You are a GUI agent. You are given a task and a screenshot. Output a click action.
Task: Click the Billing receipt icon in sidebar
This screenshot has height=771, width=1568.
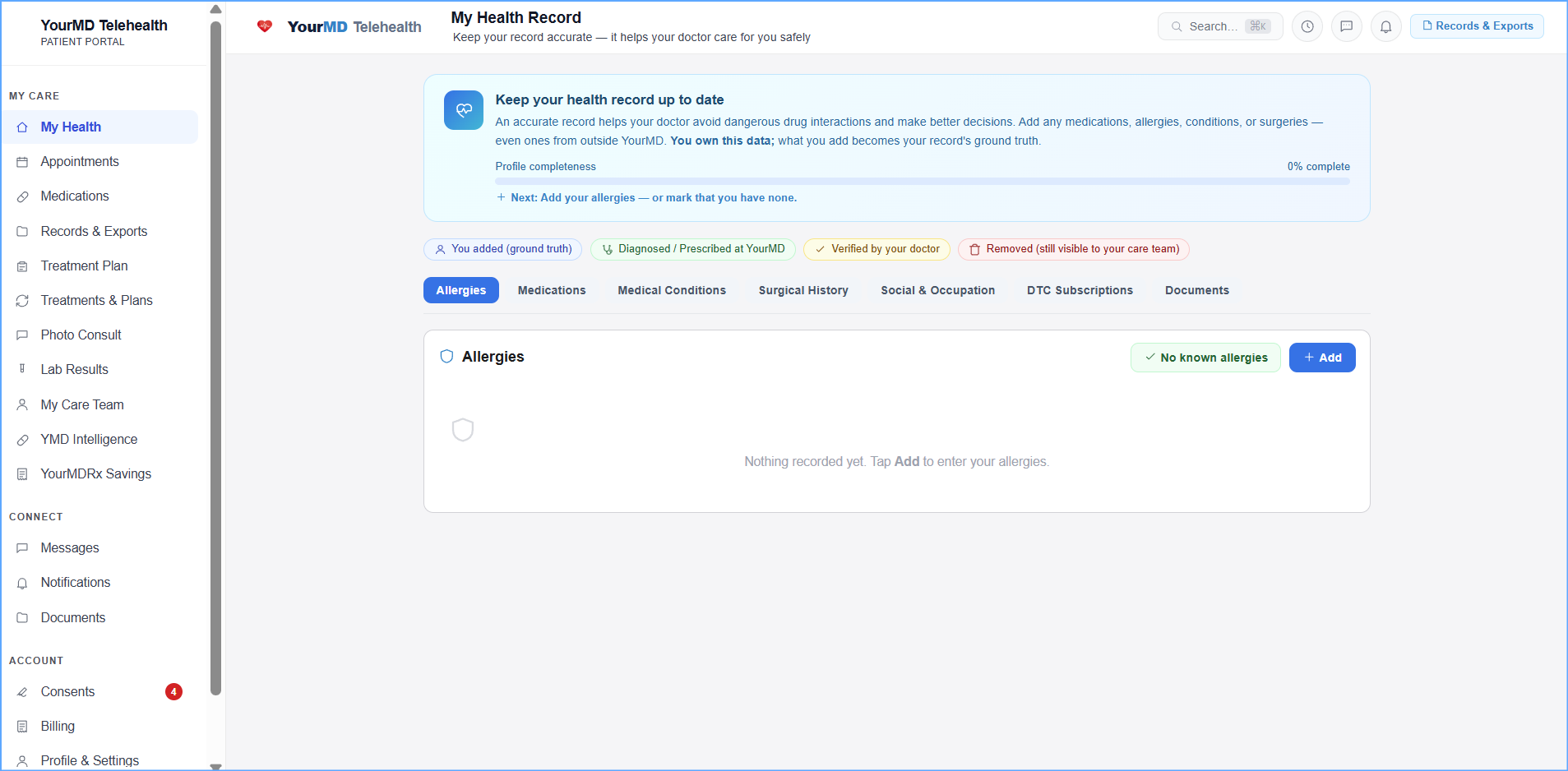[x=22, y=727]
